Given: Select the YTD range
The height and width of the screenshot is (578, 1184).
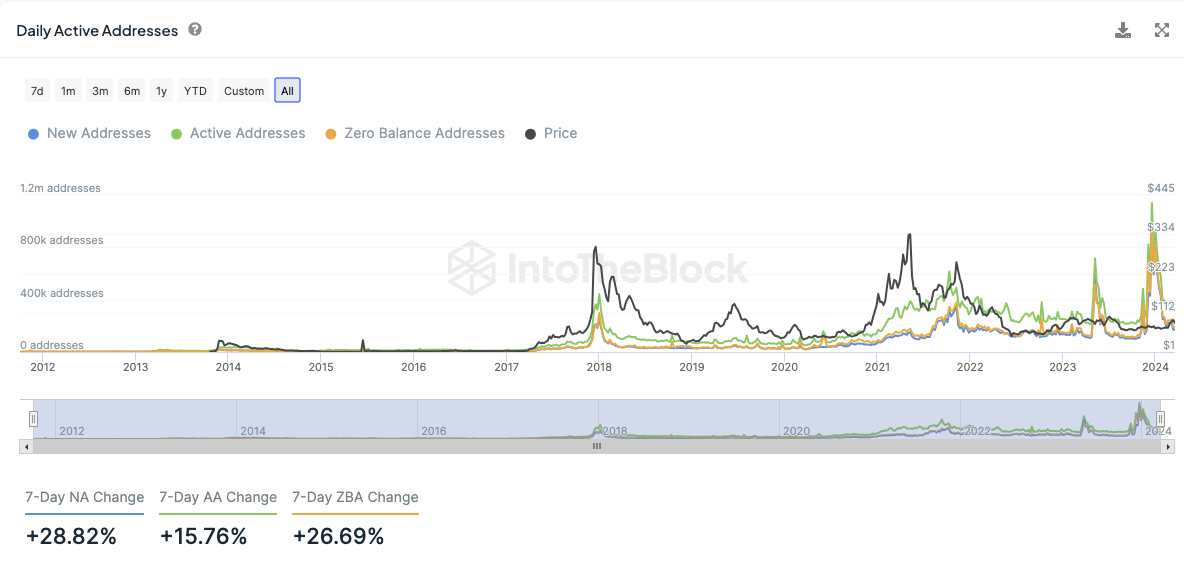Looking at the screenshot, I should tap(195, 91).
